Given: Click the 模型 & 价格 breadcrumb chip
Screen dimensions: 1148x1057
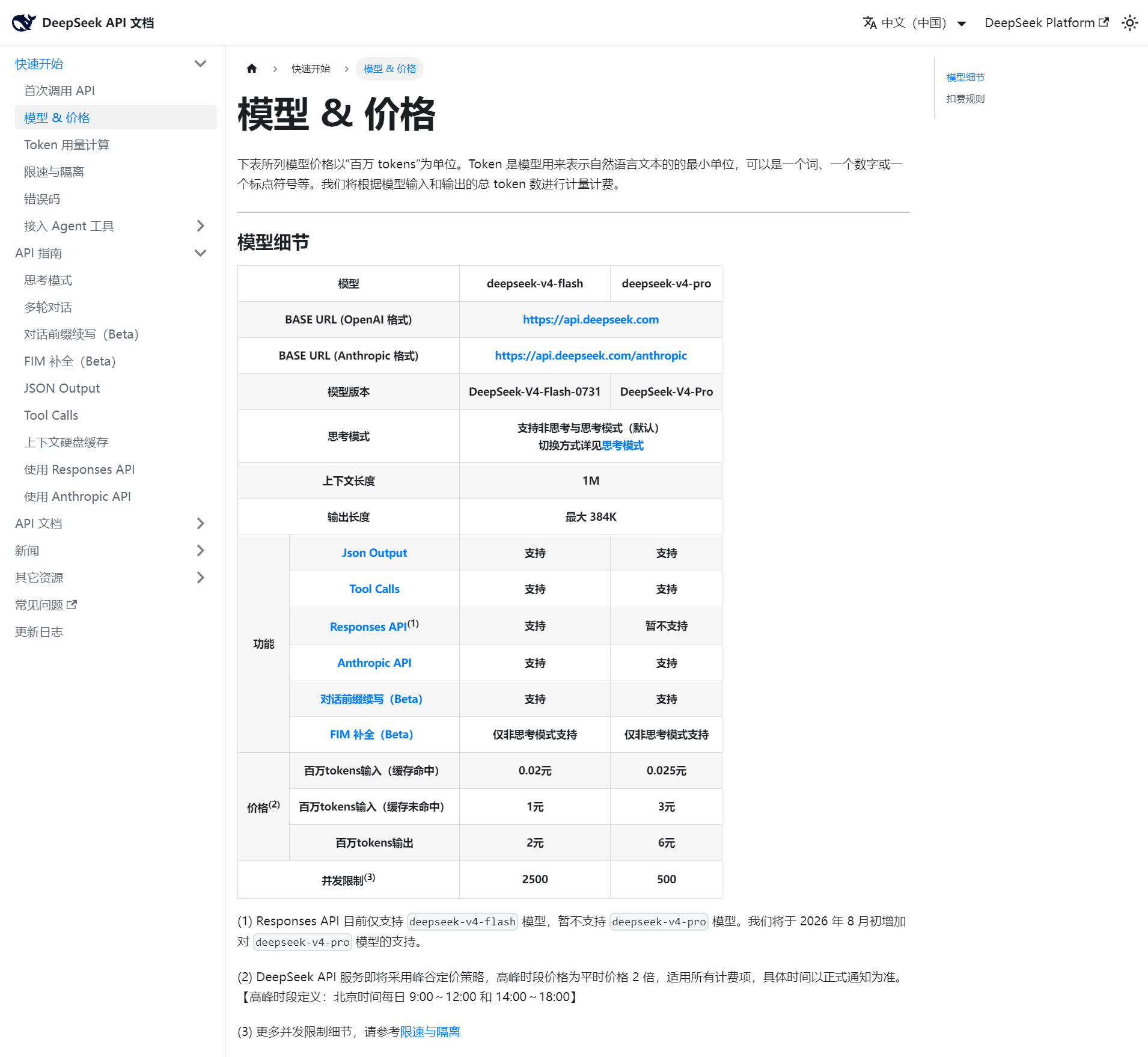Looking at the screenshot, I should coord(389,69).
